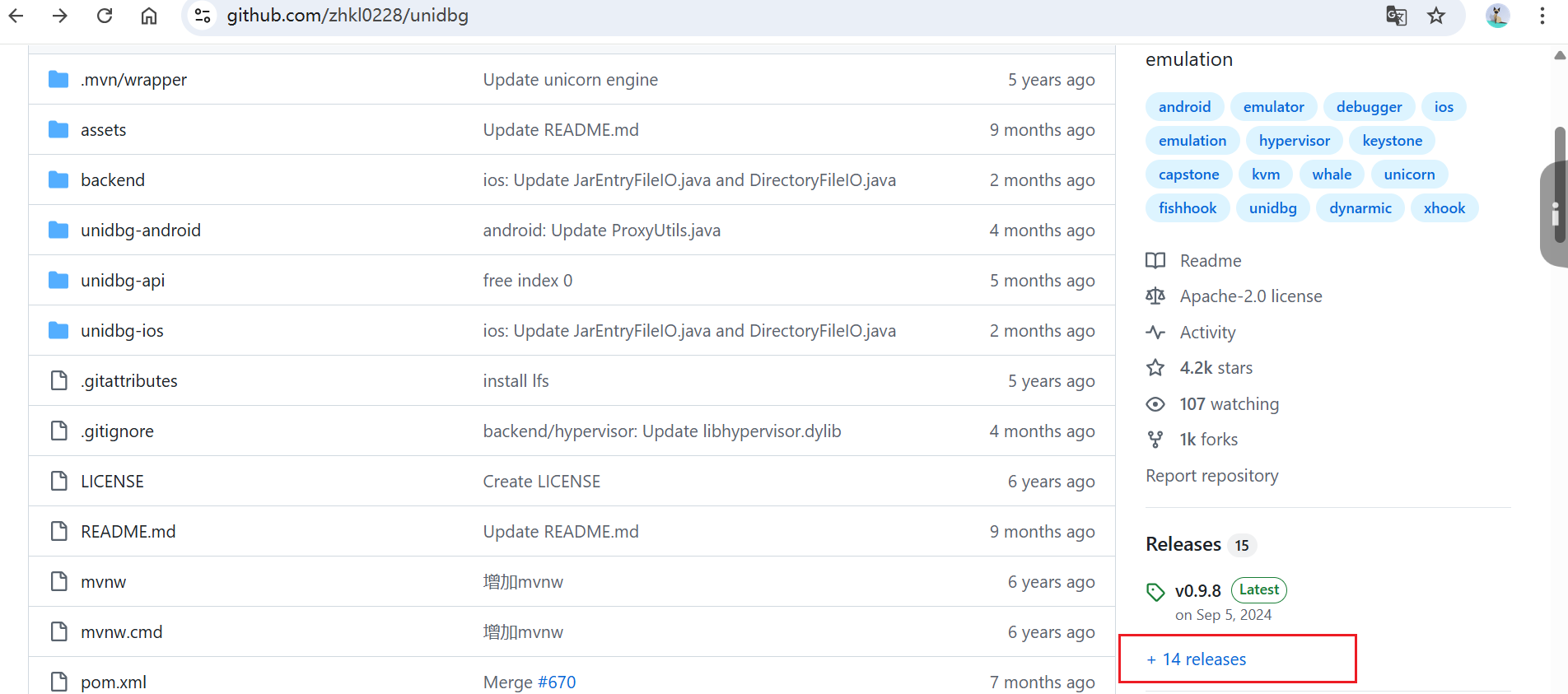The width and height of the screenshot is (1568, 694).
Task: Click the file icon beside mvnw.cmd
Action: click(x=58, y=631)
